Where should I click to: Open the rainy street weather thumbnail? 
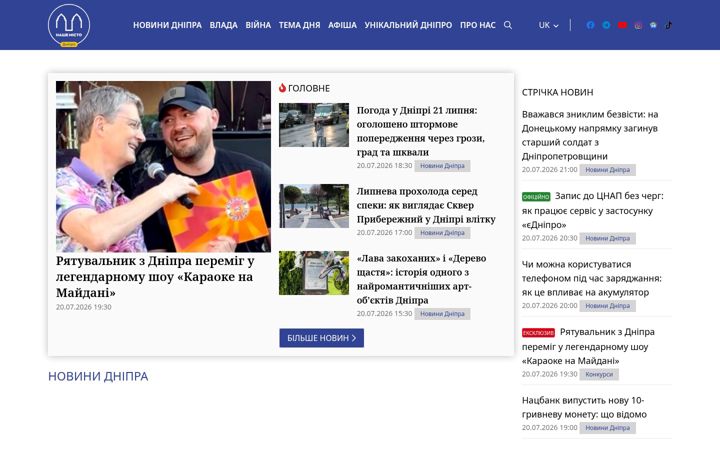click(x=314, y=125)
